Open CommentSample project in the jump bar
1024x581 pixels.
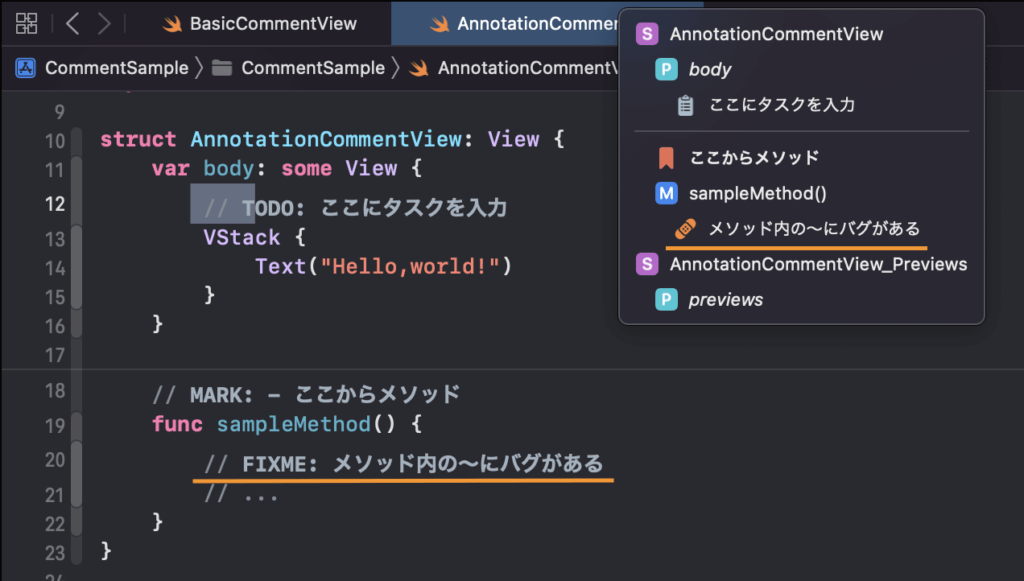pyautogui.click(x=116, y=68)
